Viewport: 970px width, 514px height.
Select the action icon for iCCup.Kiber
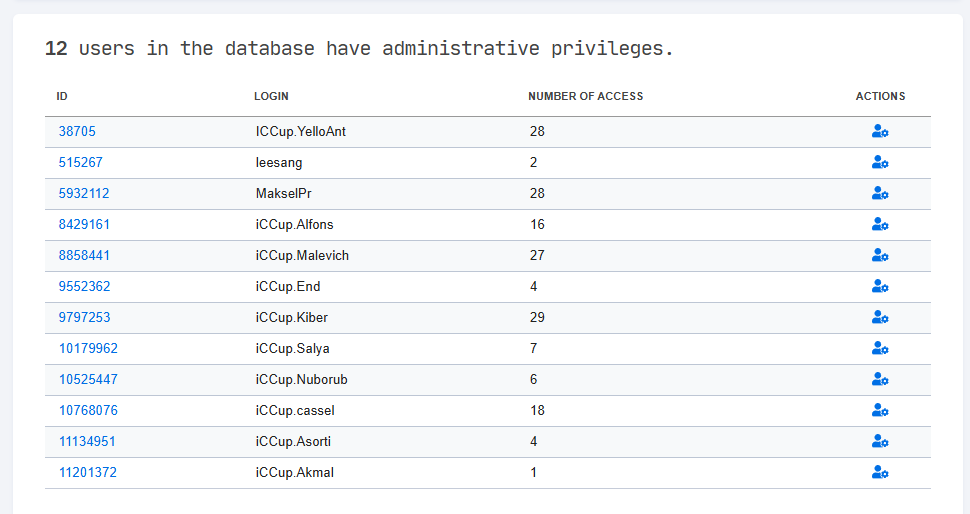click(x=880, y=317)
